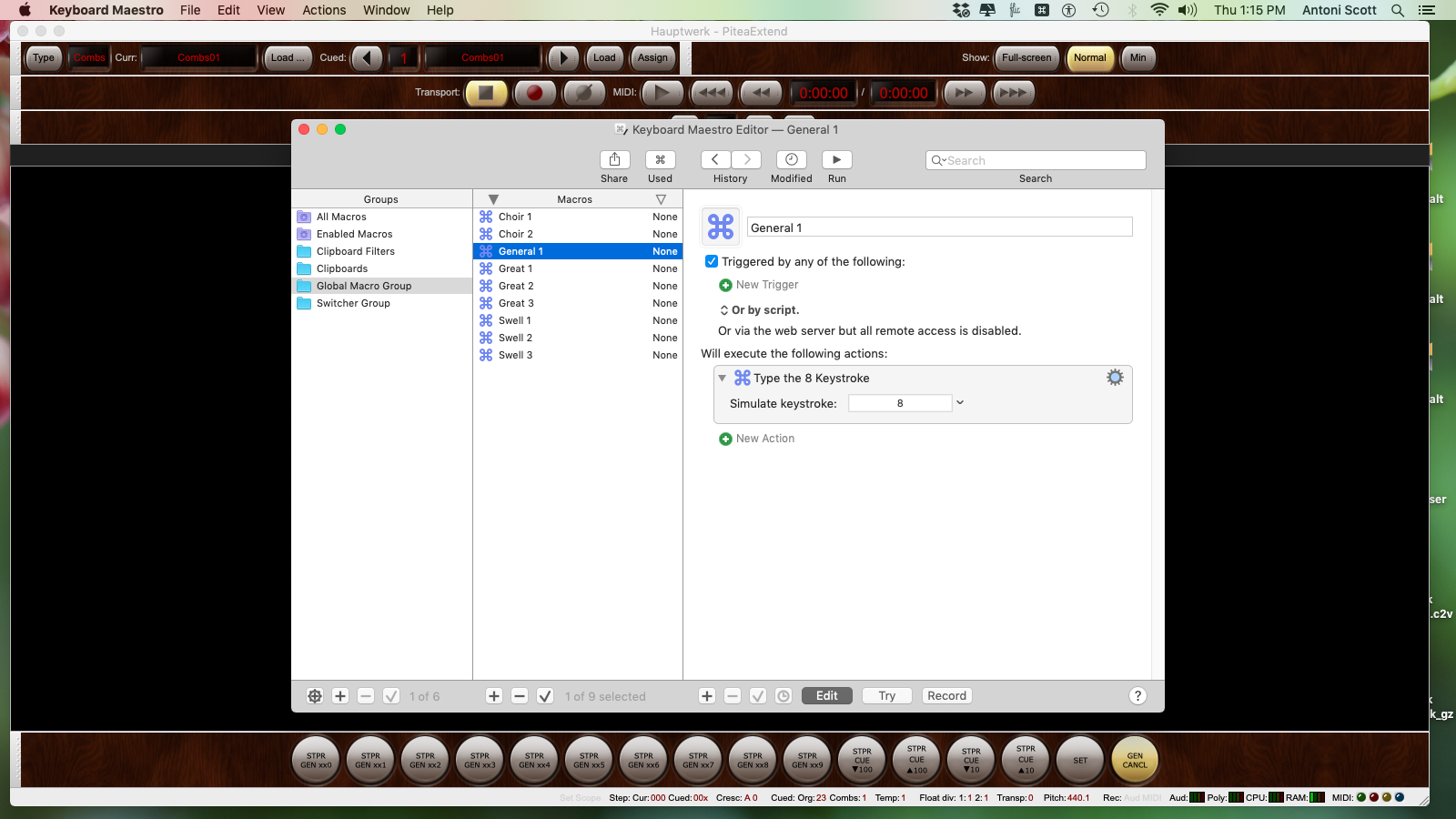Switch Hauptwerk display to Min

pyautogui.click(x=1137, y=57)
